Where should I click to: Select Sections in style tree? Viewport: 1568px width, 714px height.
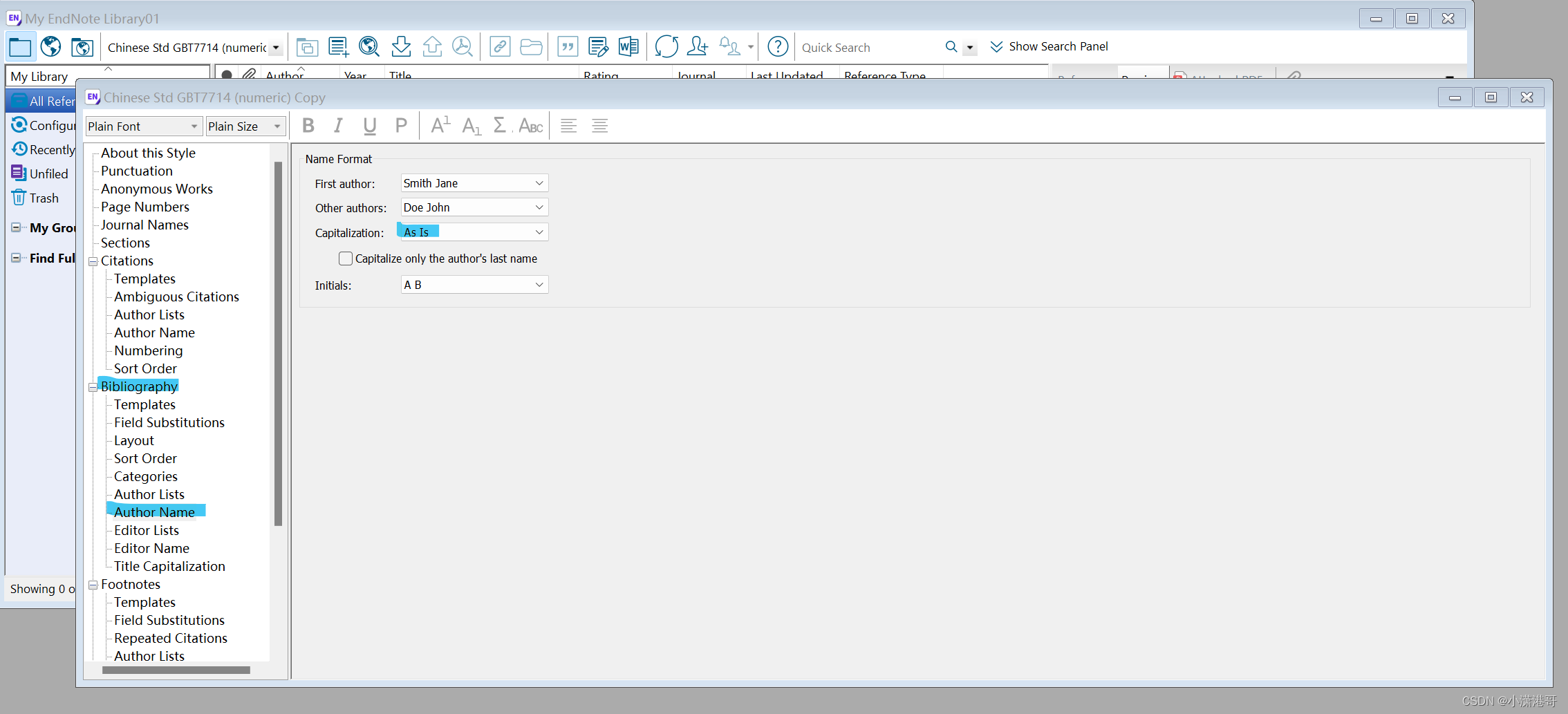click(x=125, y=243)
